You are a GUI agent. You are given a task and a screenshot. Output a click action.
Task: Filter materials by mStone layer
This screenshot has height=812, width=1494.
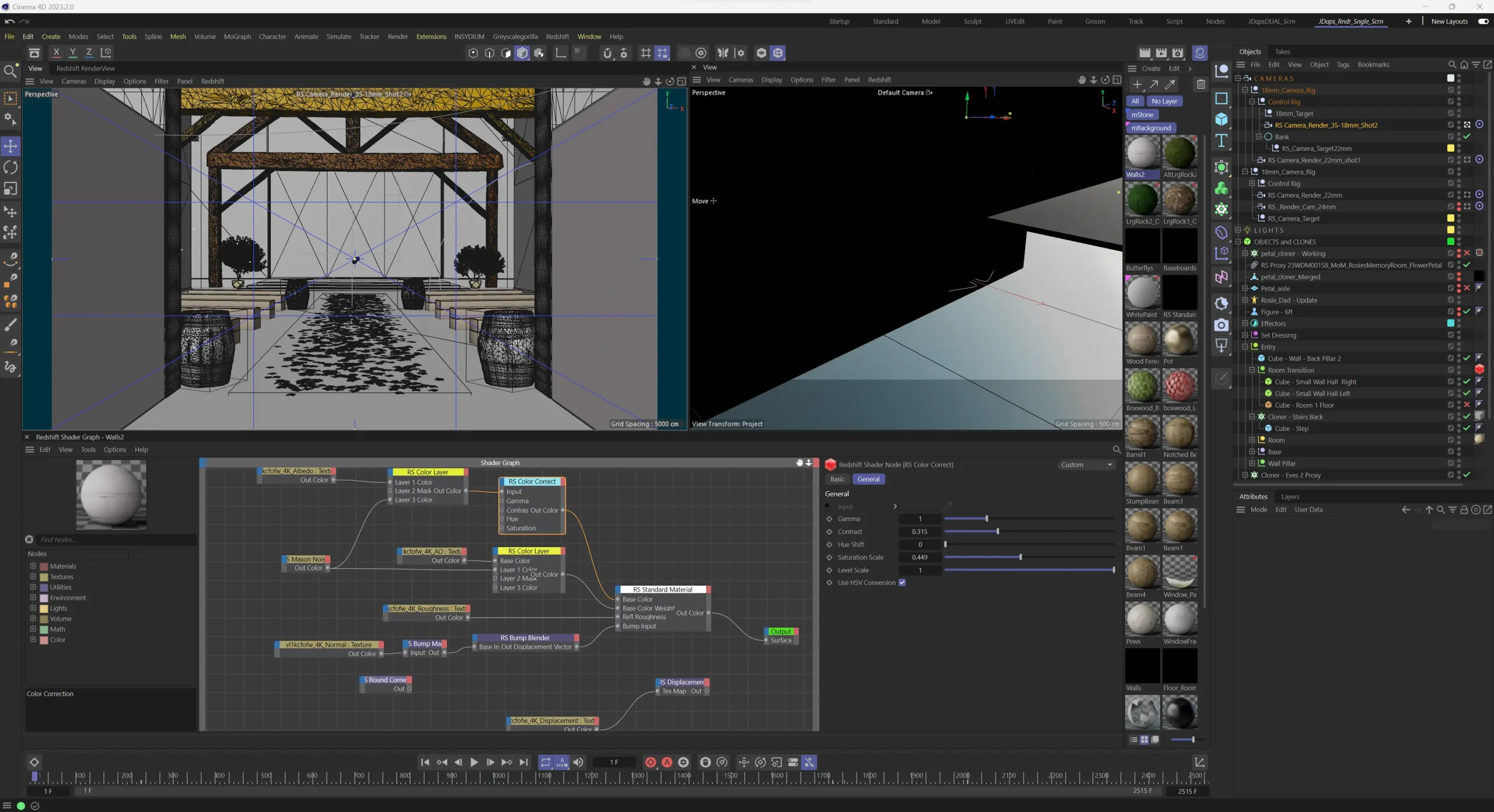(1143, 115)
